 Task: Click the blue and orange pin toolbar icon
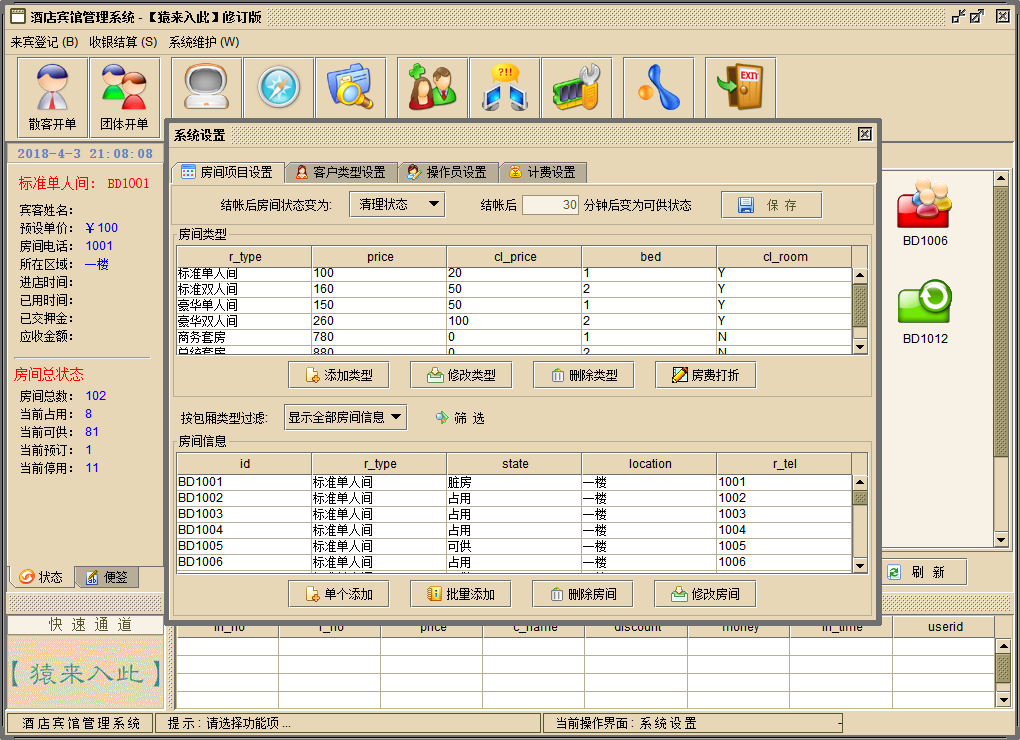pyautogui.click(x=658, y=88)
